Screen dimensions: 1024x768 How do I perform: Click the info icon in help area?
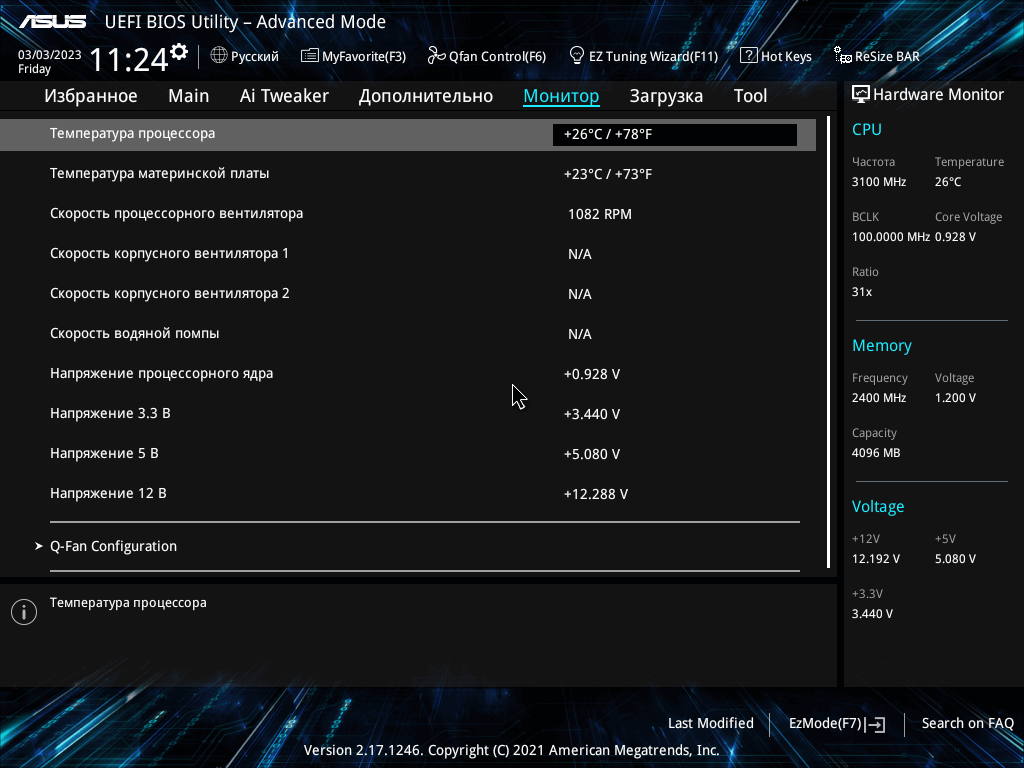click(24, 612)
